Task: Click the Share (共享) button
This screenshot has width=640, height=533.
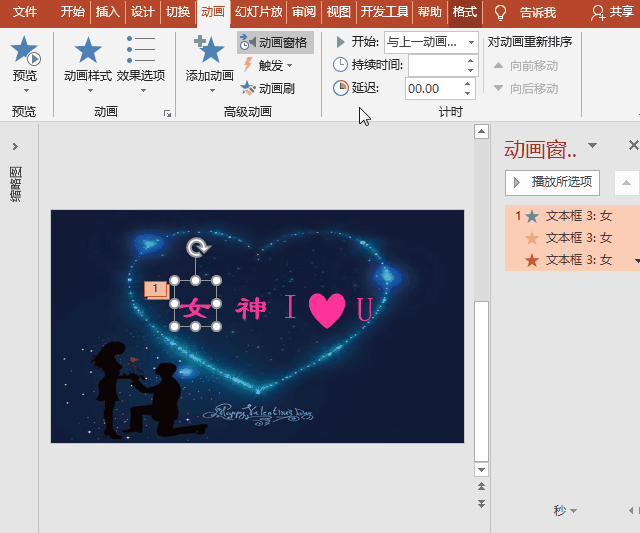Action: pyautogui.click(x=612, y=12)
